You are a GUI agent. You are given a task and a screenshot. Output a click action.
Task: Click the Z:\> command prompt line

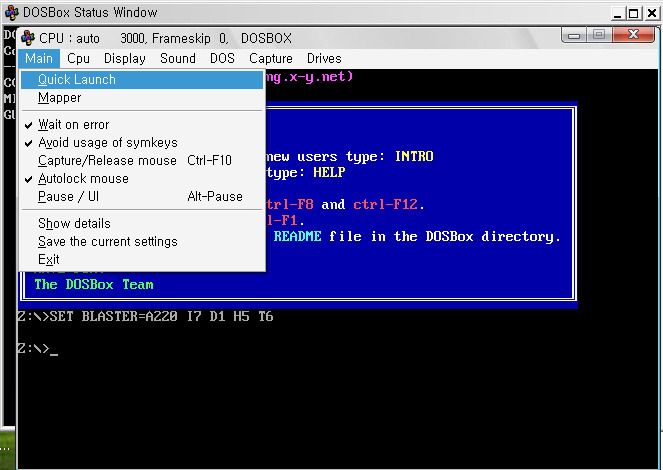[38, 349]
